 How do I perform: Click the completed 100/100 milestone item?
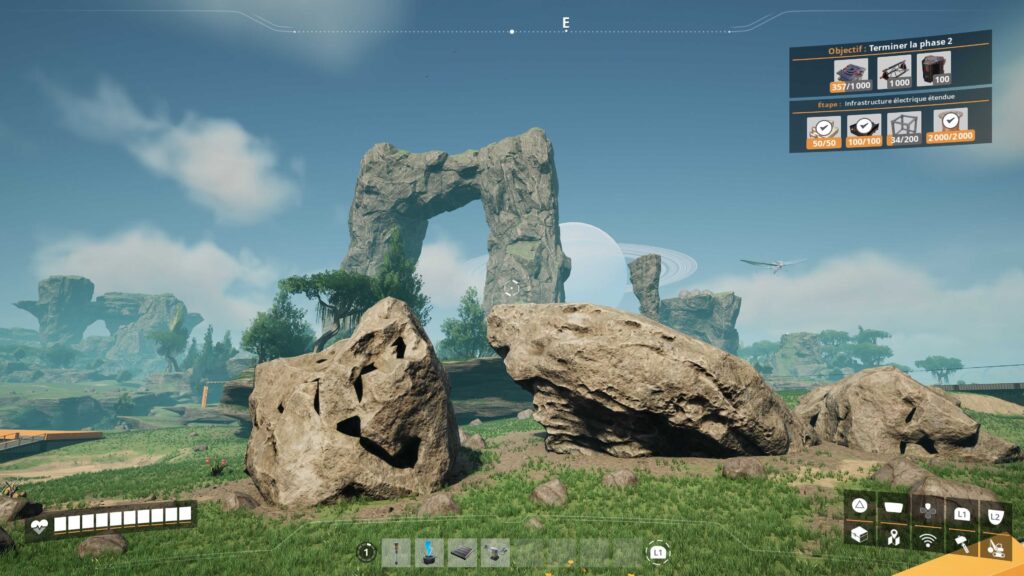[x=864, y=126]
